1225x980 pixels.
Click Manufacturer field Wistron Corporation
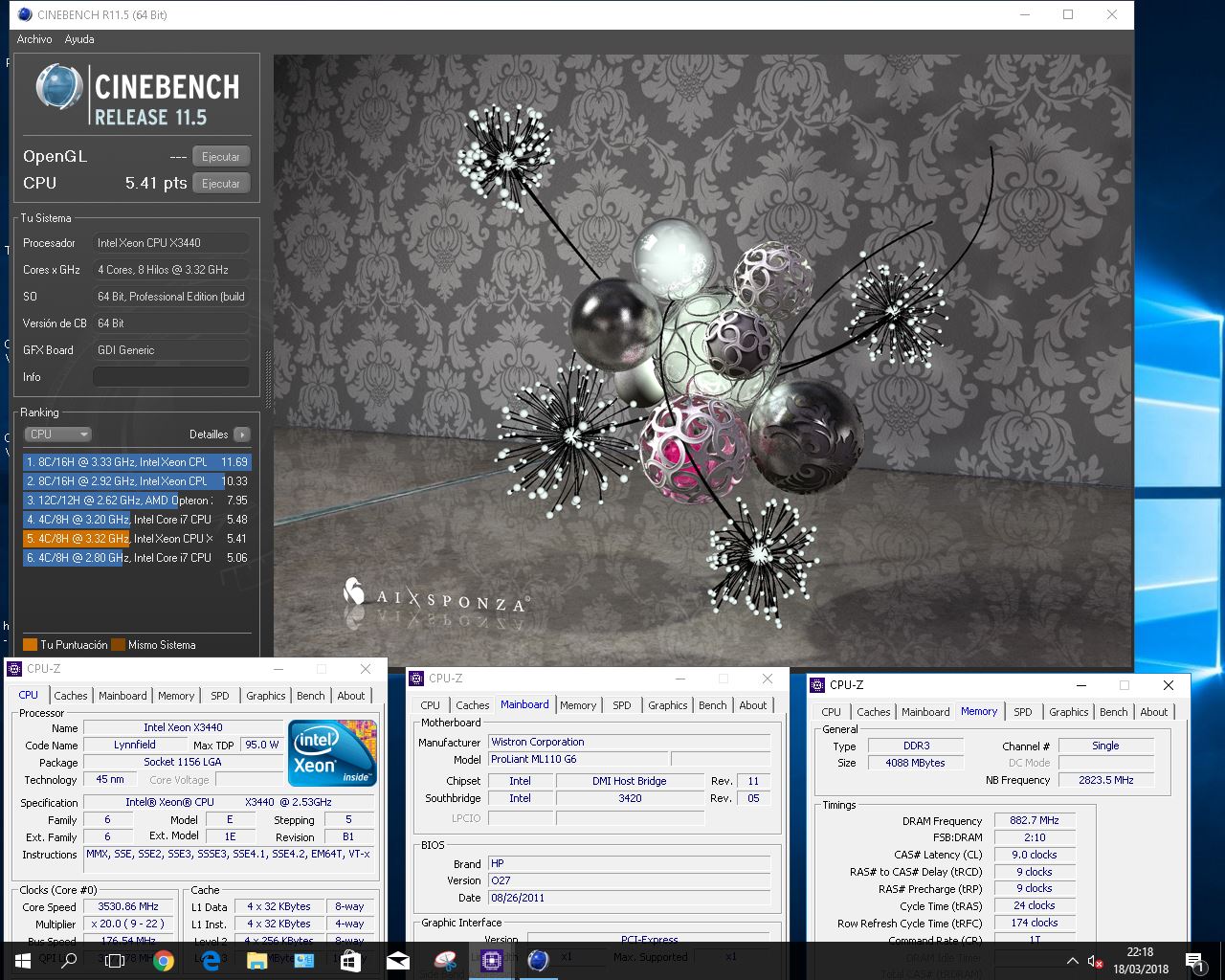629,742
